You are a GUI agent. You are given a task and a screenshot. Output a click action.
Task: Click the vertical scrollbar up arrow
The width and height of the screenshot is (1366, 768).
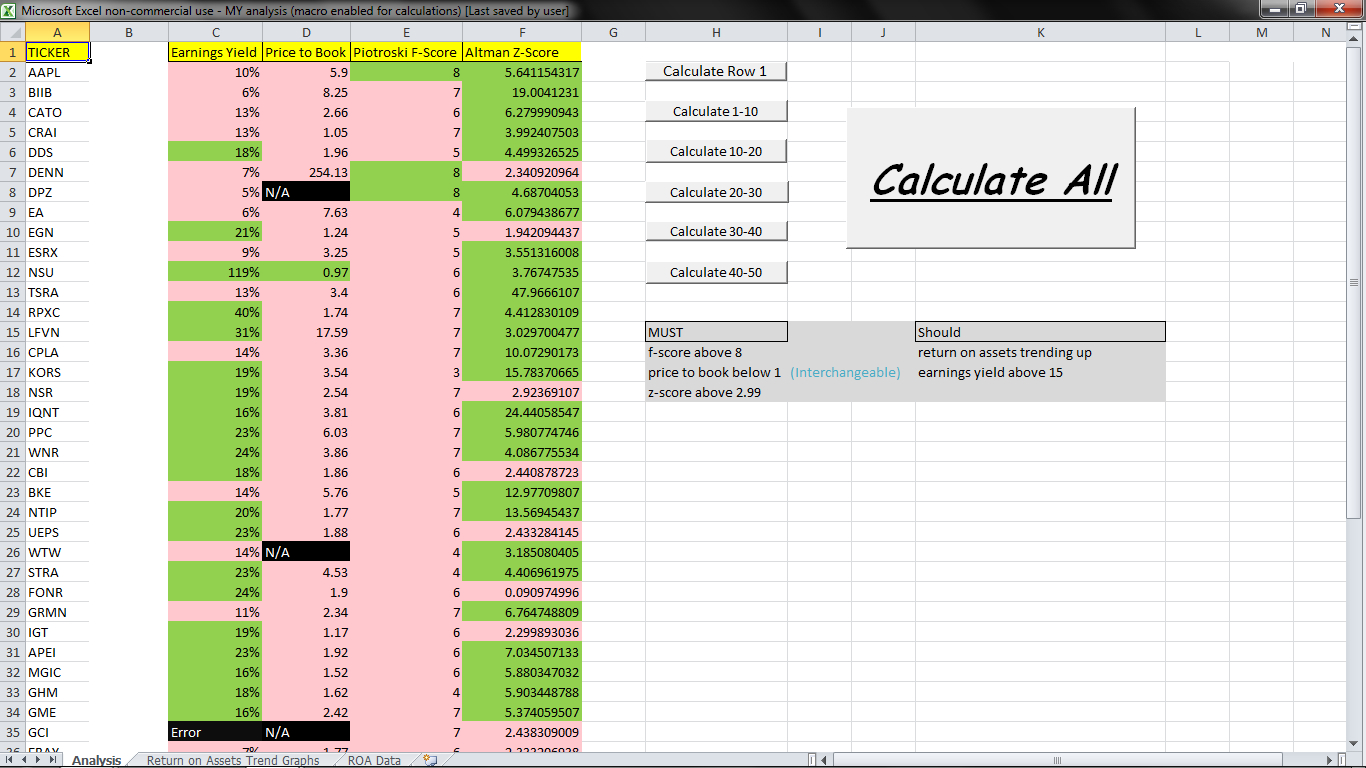1355,39
